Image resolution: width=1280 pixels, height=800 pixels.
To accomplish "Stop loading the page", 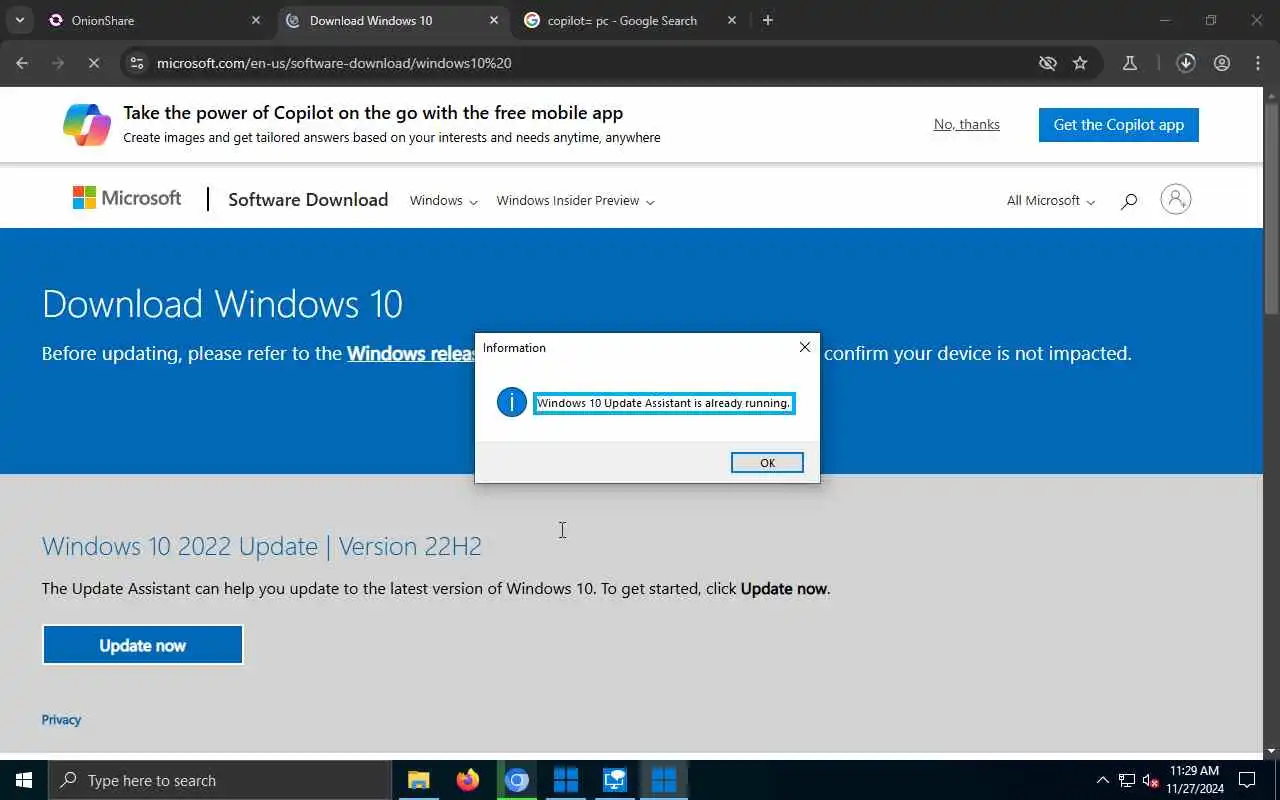I will [94, 63].
